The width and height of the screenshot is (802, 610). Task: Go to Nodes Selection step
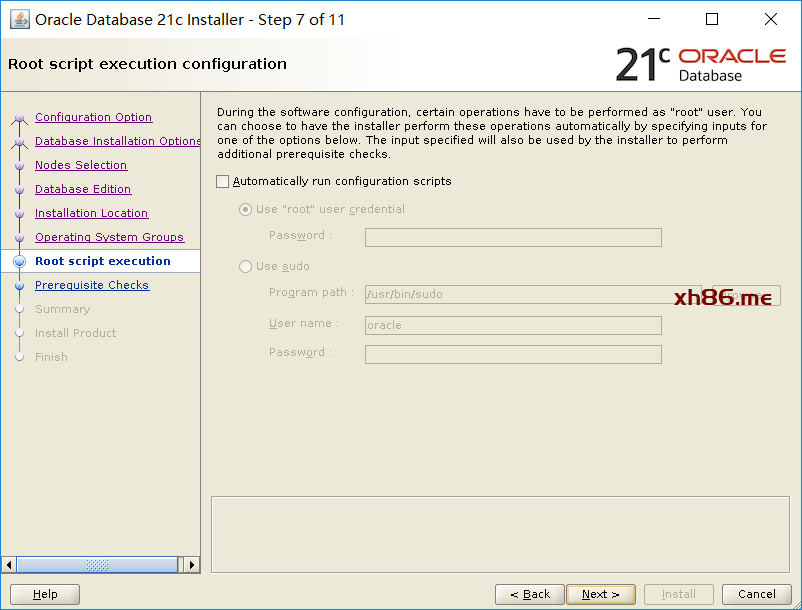(x=81, y=165)
